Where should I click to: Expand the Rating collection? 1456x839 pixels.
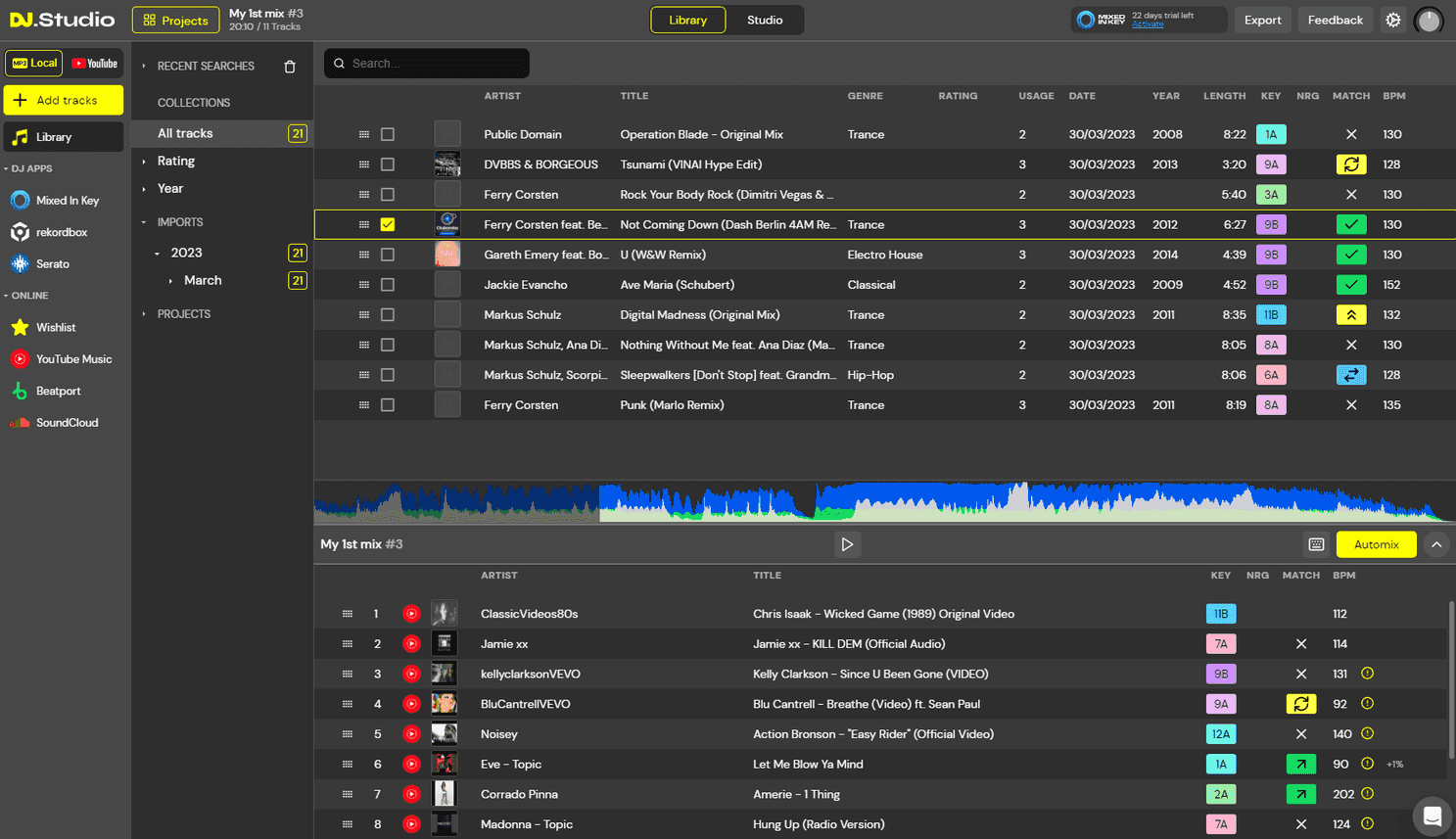178,161
